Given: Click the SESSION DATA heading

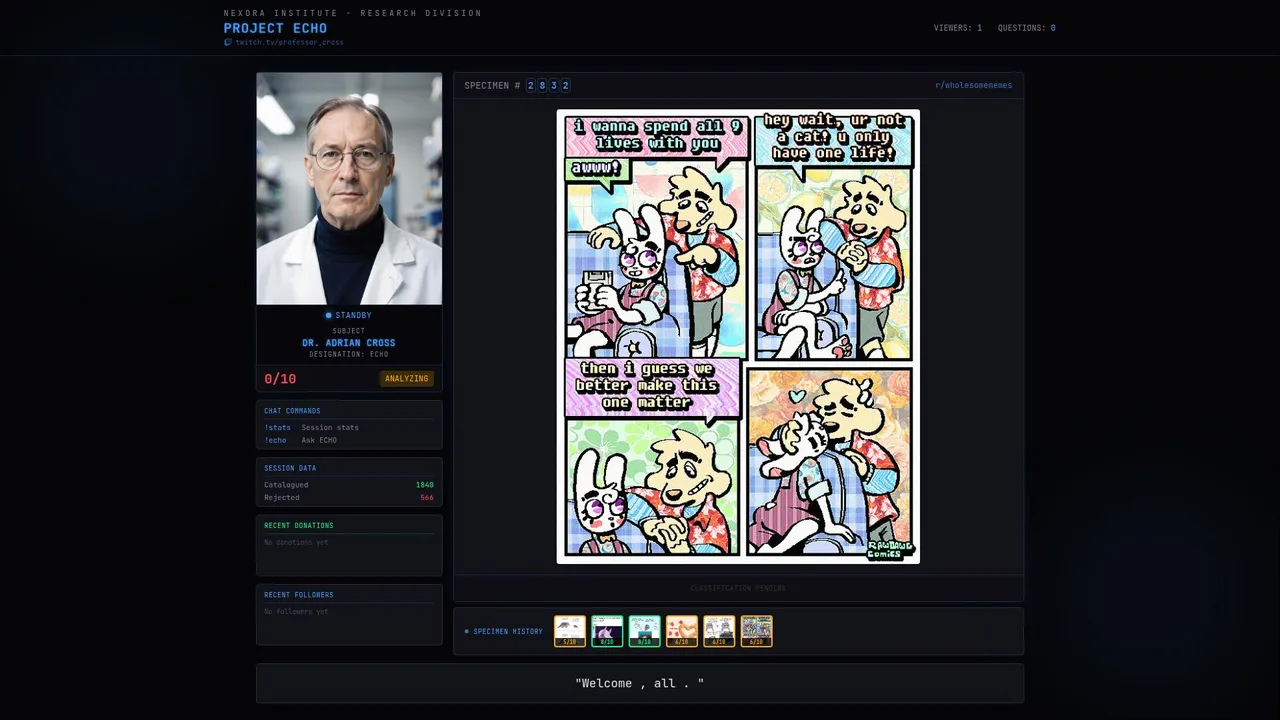Looking at the screenshot, I should click(x=290, y=468).
